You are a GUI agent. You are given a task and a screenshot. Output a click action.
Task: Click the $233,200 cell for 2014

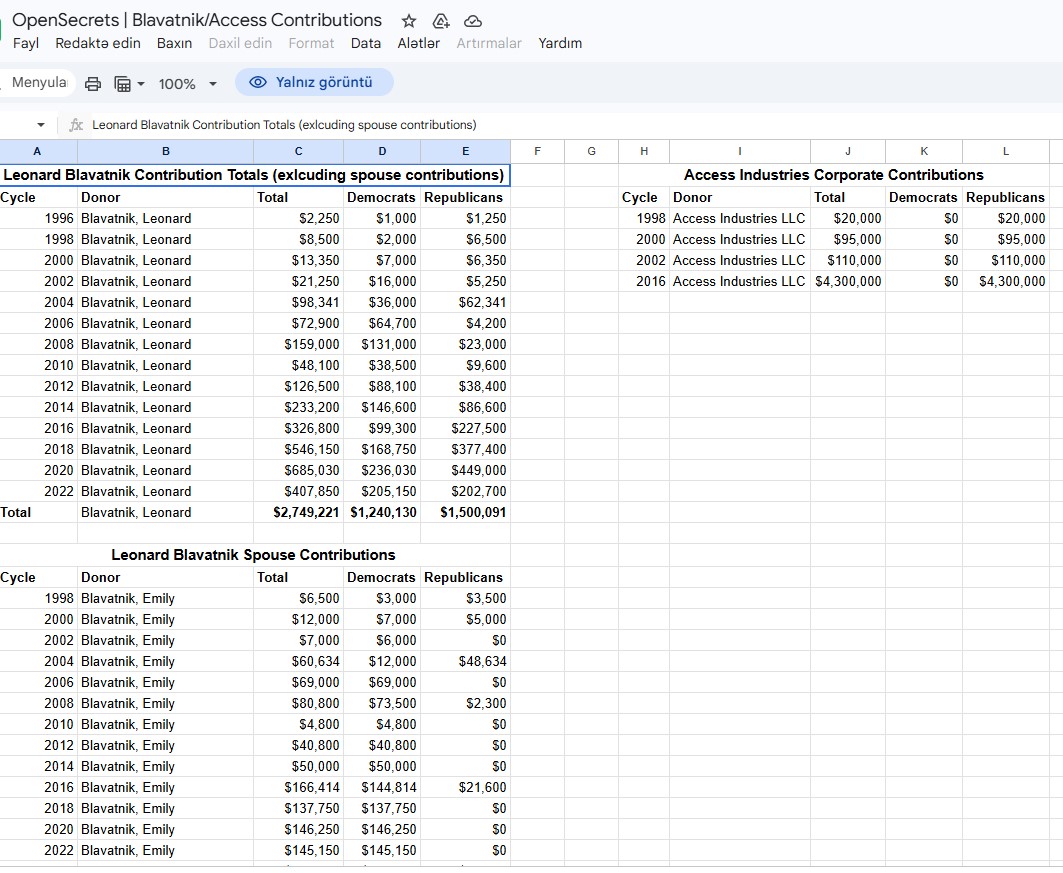pos(298,407)
